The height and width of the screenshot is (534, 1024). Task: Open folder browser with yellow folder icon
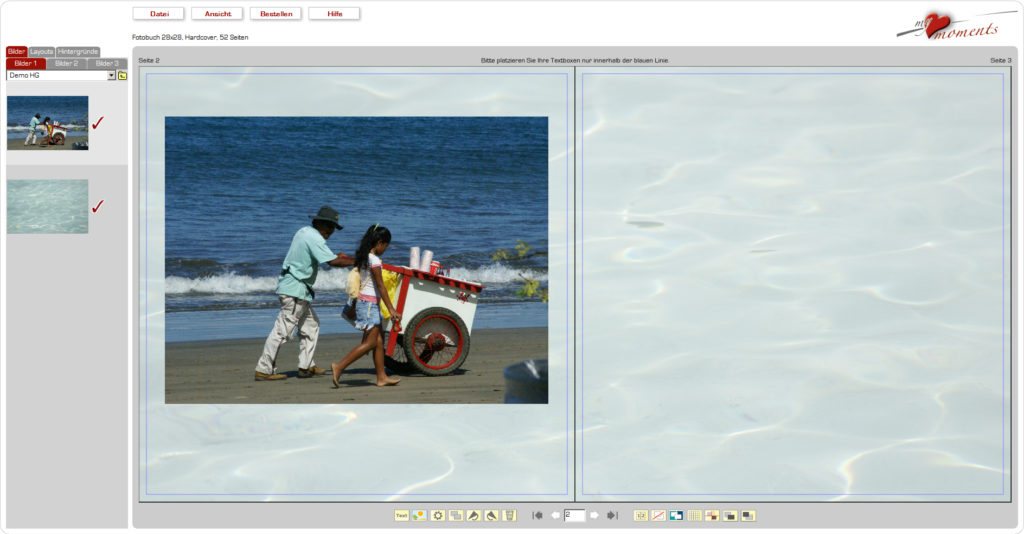[x=122, y=76]
